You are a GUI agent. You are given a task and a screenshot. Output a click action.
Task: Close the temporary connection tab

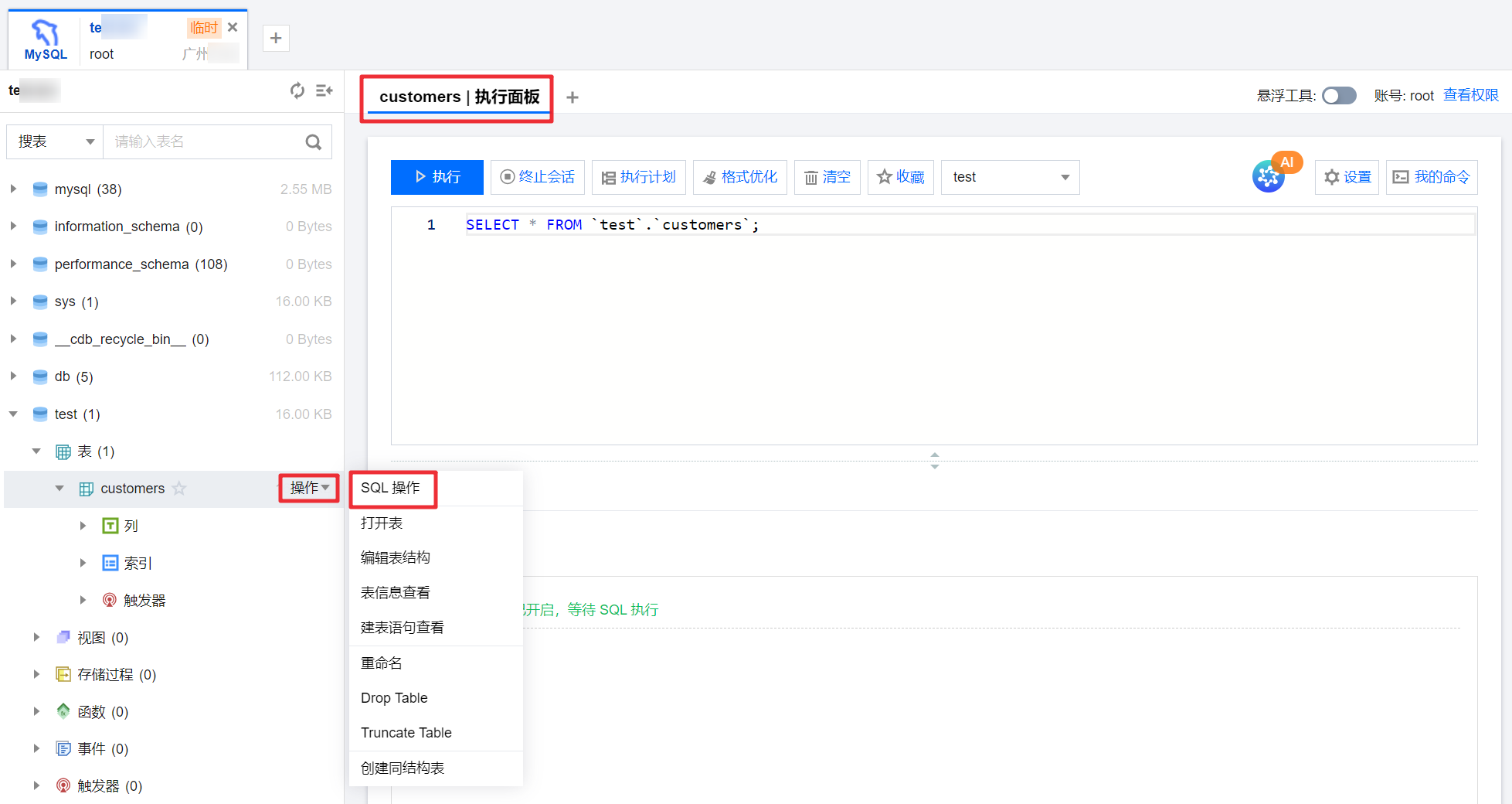233,27
